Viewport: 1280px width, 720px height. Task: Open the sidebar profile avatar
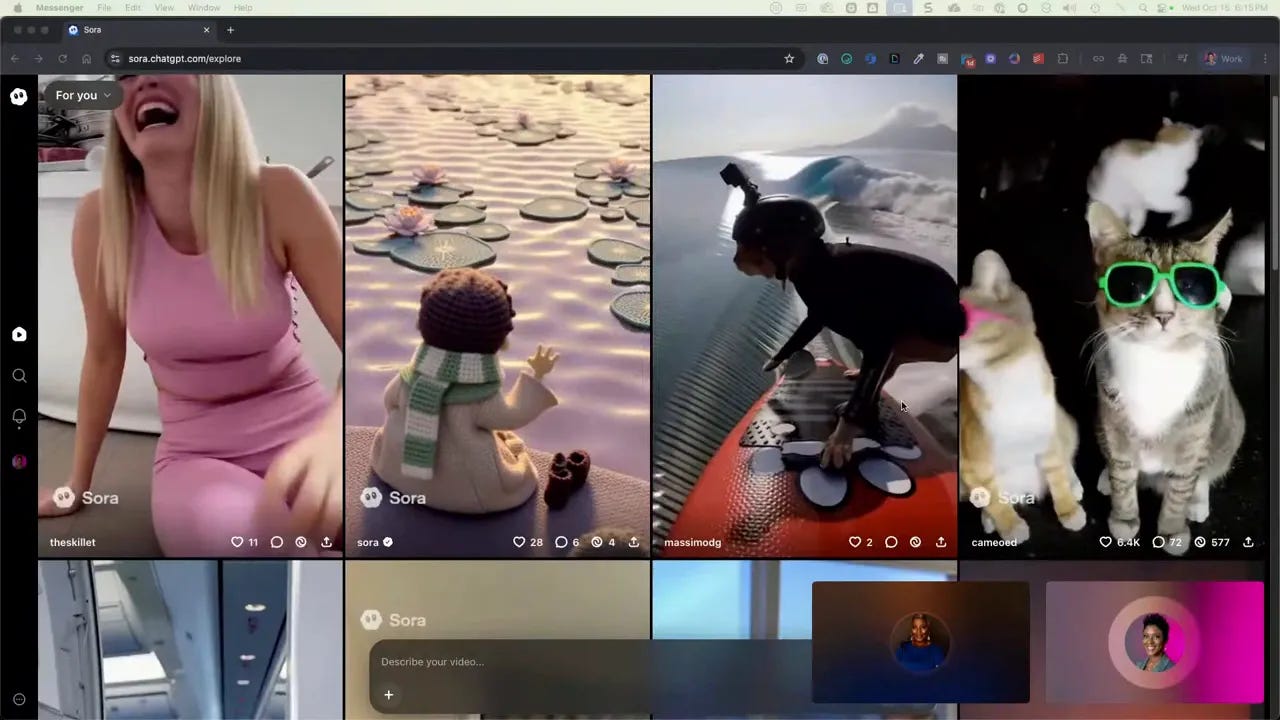19,462
